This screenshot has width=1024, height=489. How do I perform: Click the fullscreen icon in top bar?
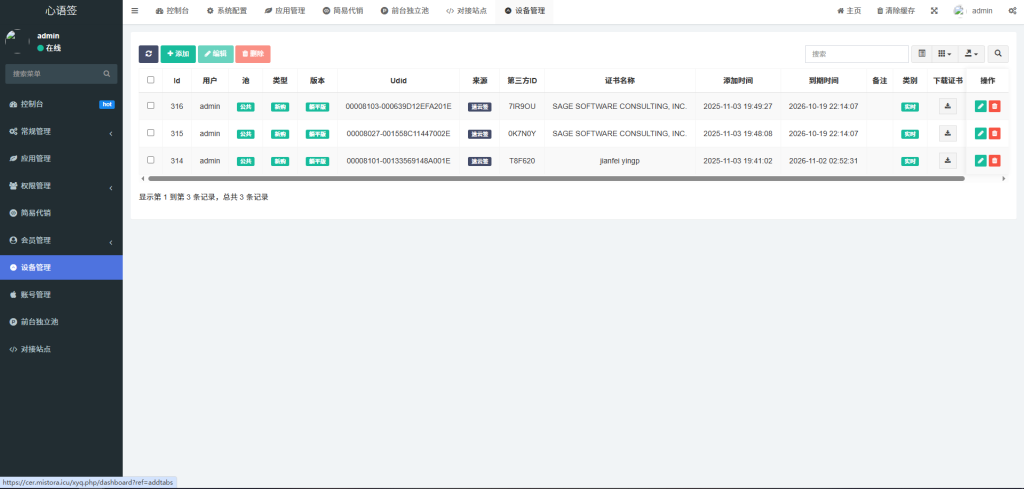click(934, 11)
